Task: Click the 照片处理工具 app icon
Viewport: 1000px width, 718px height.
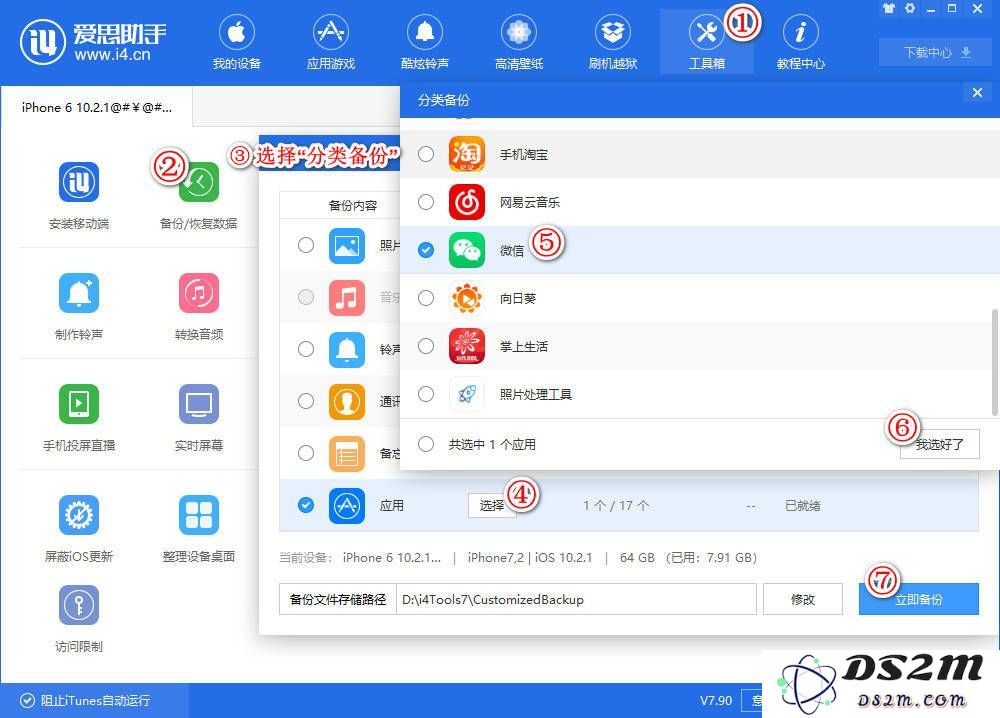Action: click(x=467, y=394)
